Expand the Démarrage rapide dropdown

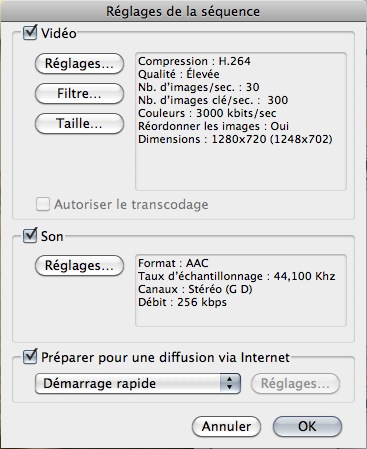click(138, 383)
